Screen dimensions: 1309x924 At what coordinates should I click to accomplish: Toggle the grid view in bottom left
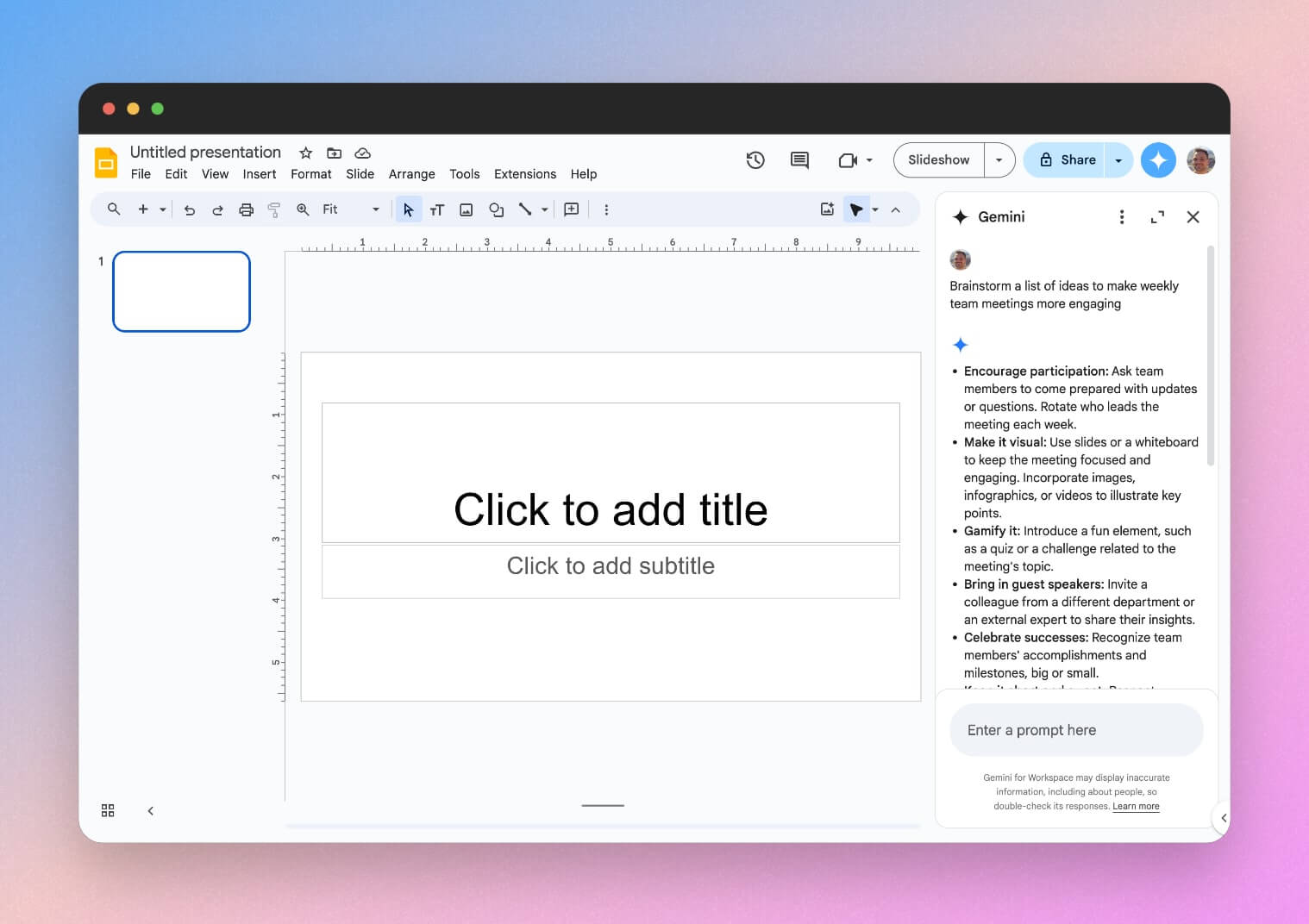pos(108,810)
